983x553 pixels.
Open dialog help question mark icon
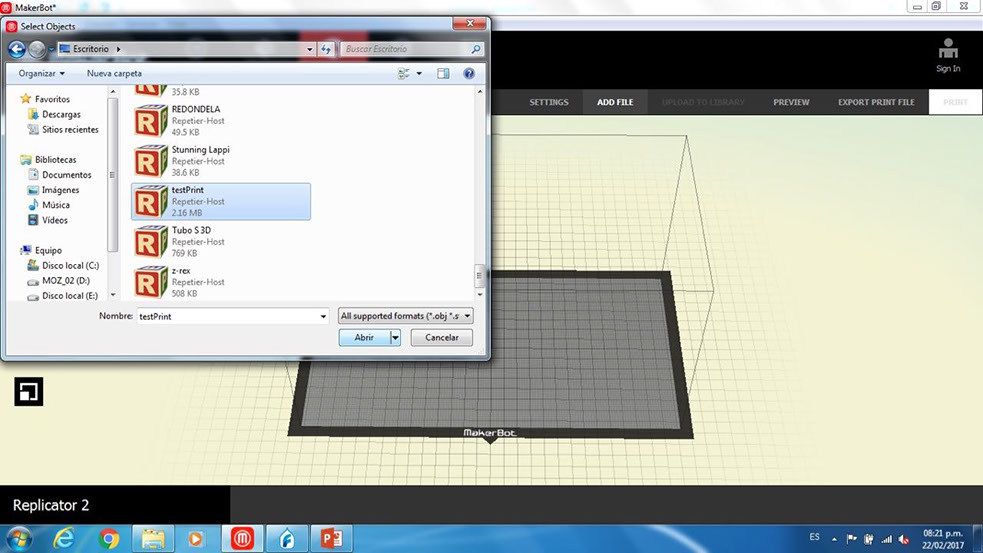click(x=468, y=73)
